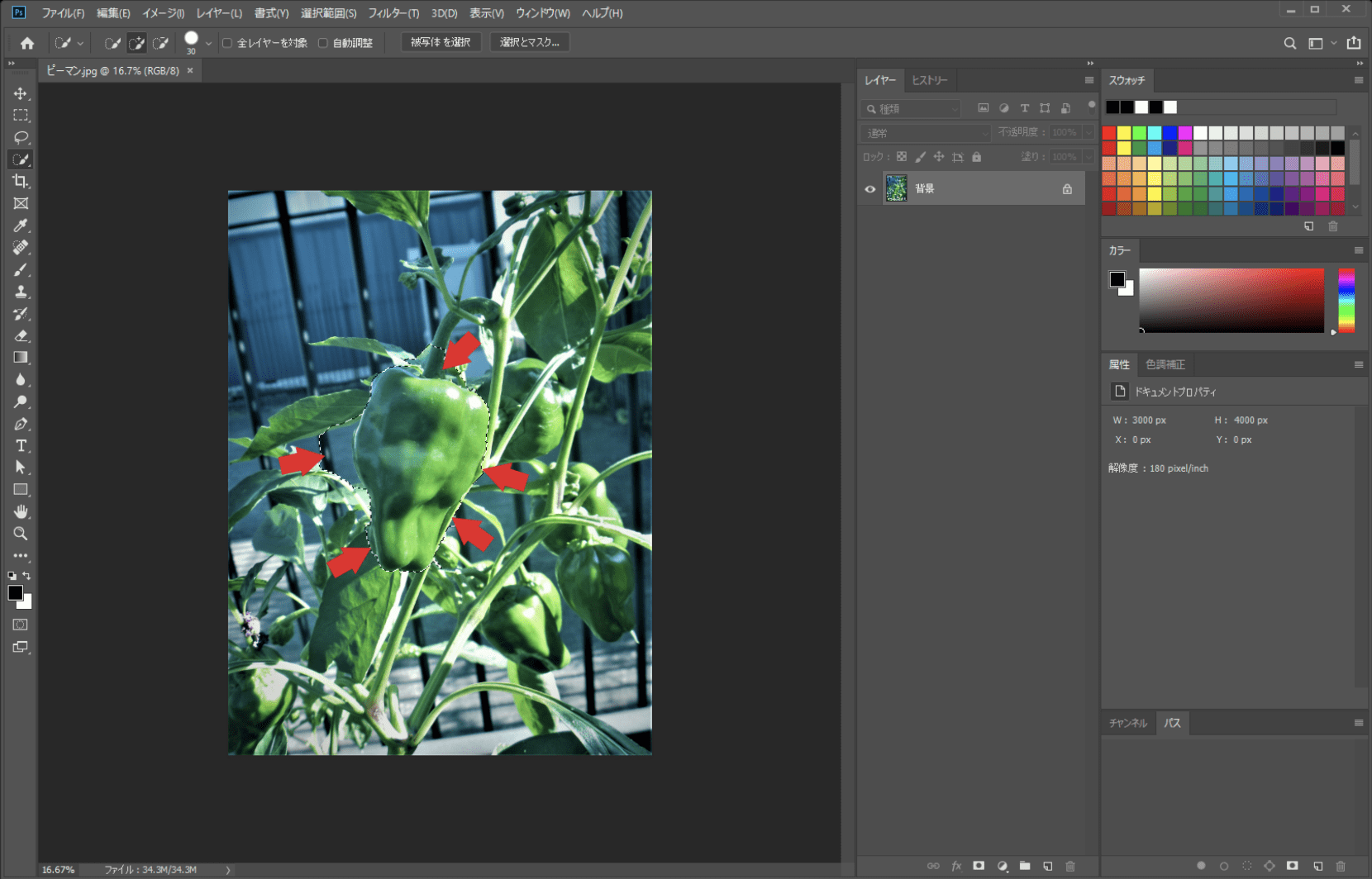The height and width of the screenshot is (879, 1372).
Task: Switch to the ヒストリー tab
Action: [930, 80]
